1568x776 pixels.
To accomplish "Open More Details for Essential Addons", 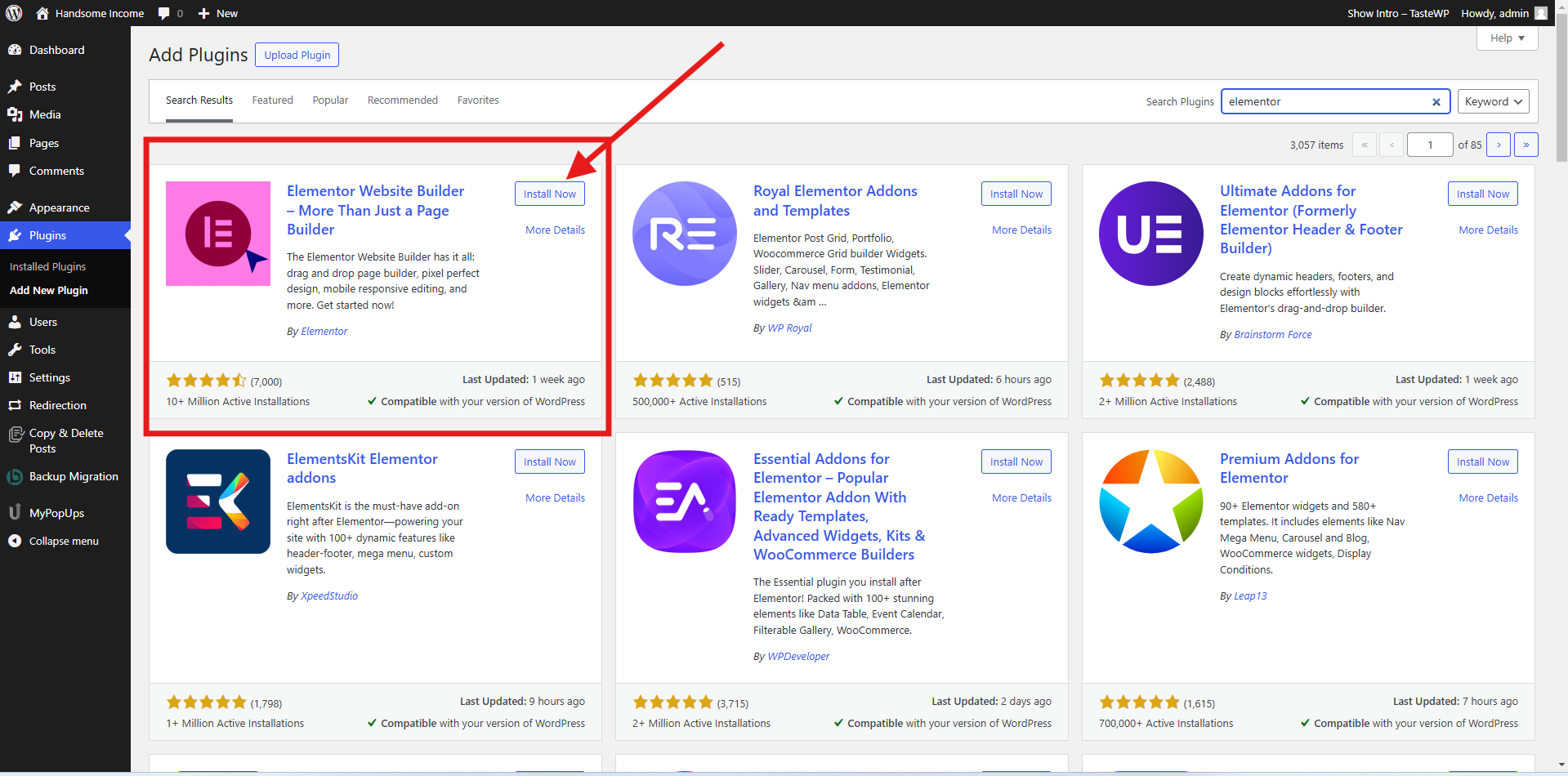I will coord(1022,498).
